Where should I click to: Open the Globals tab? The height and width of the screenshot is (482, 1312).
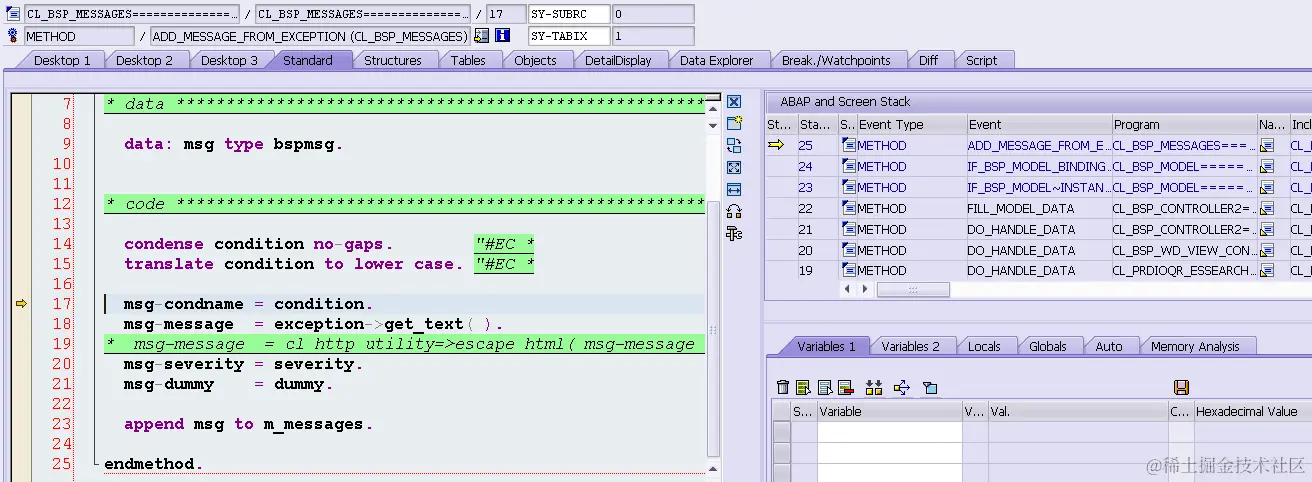tap(1048, 346)
